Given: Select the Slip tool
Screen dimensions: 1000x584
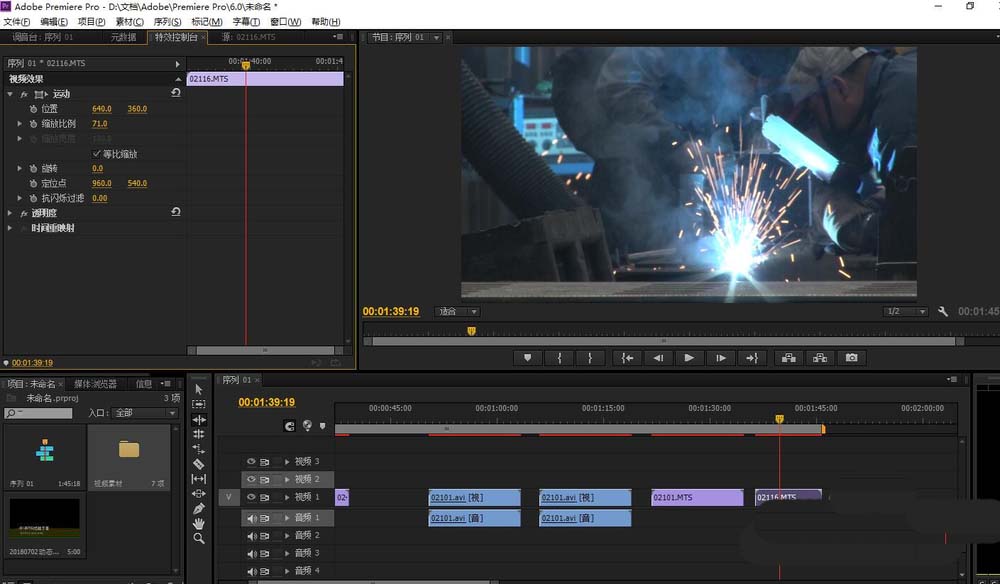Looking at the screenshot, I should (199, 479).
